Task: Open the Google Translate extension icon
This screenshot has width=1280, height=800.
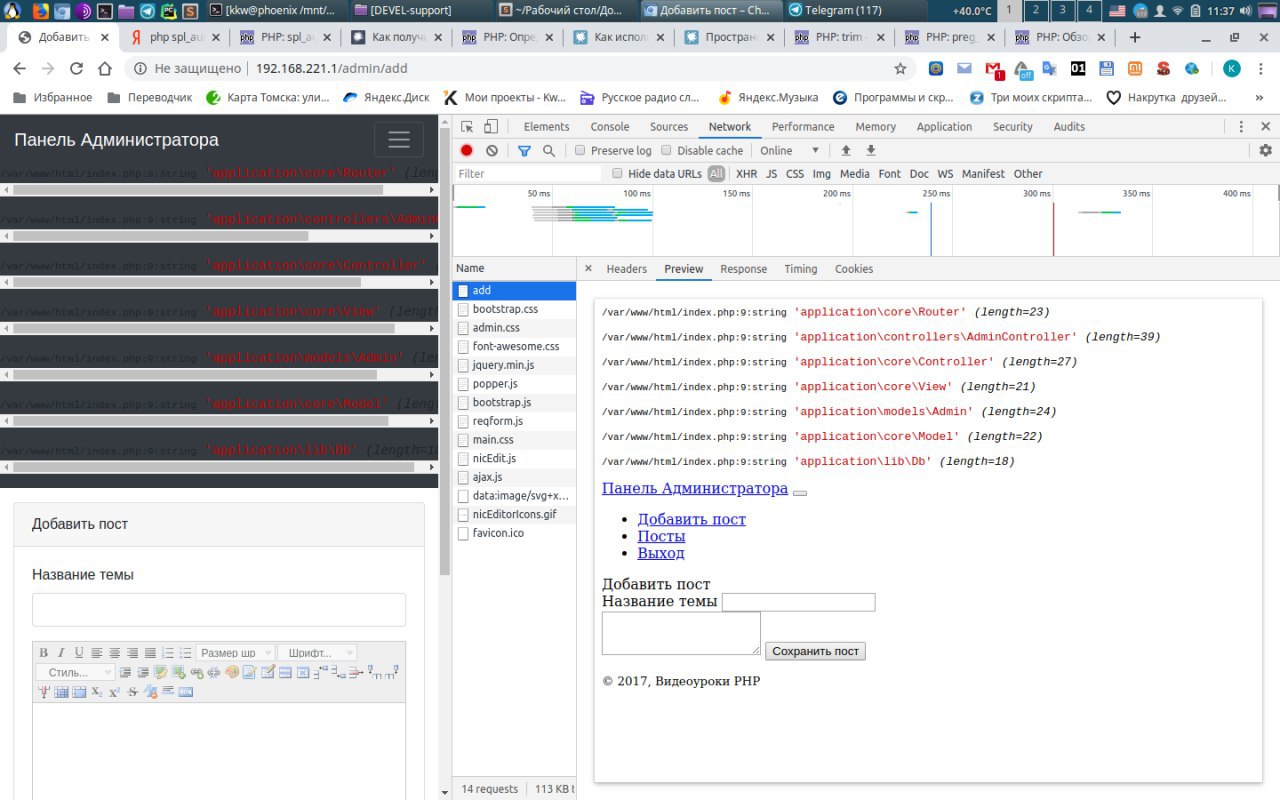Action: pyautogui.click(x=1049, y=69)
